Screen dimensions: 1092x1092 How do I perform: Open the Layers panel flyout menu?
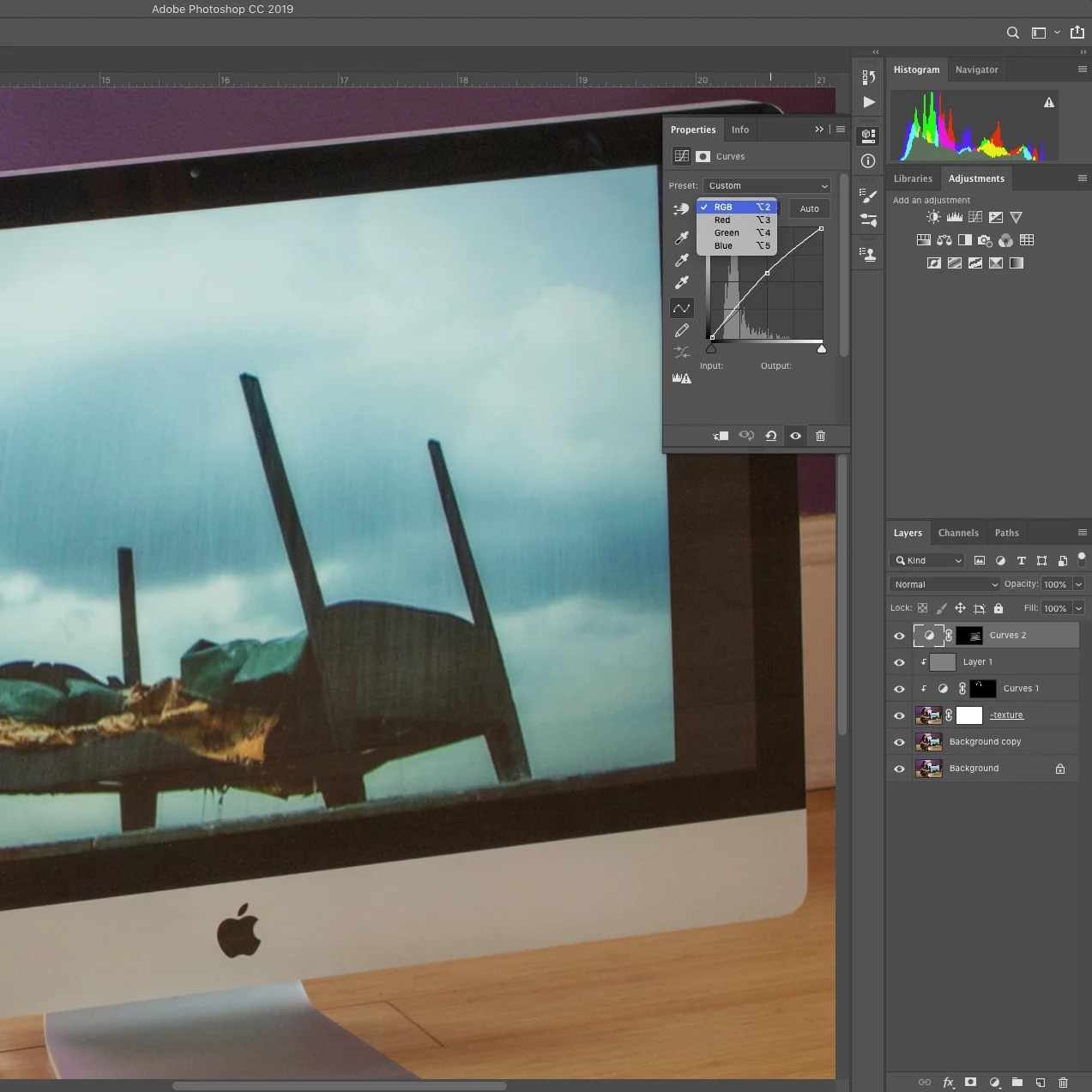click(1082, 533)
